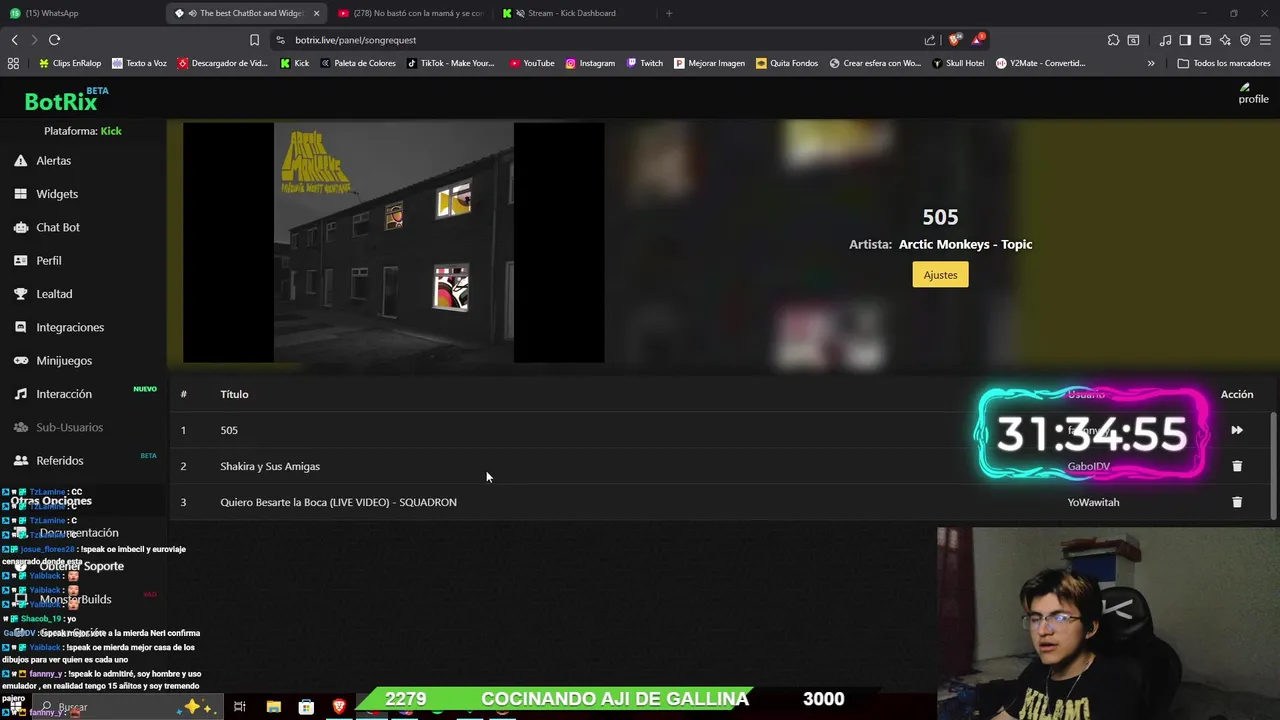Open Brave VPN shield icon
The width and height of the screenshot is (1280, 720).
pyautogui.click(x=1245, y=40)
